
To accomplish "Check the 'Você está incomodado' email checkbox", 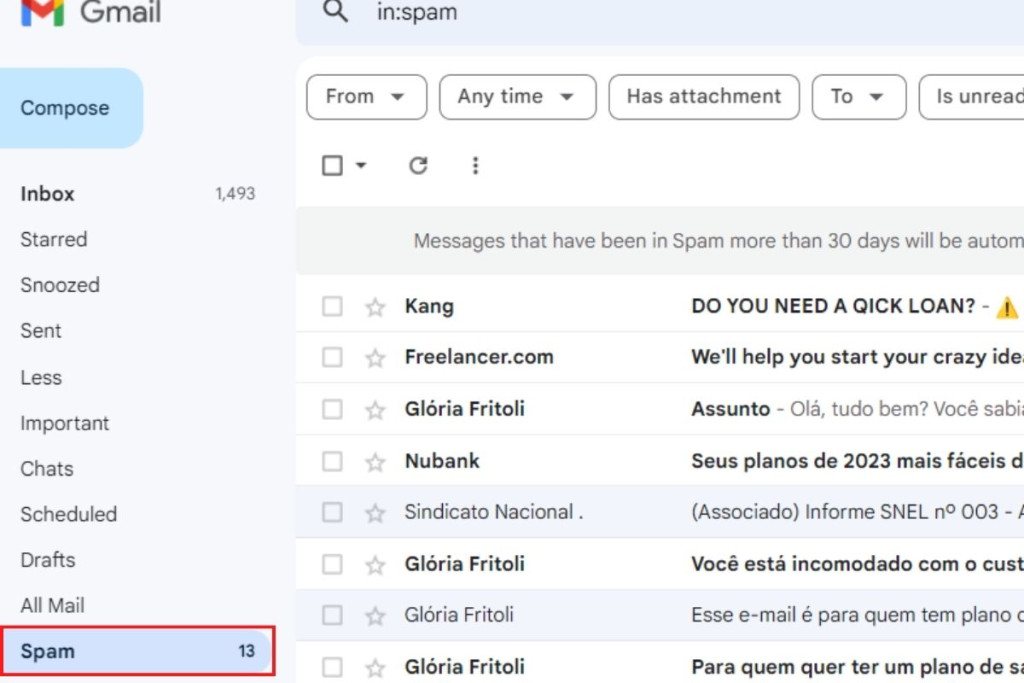I will click(332, 564).
